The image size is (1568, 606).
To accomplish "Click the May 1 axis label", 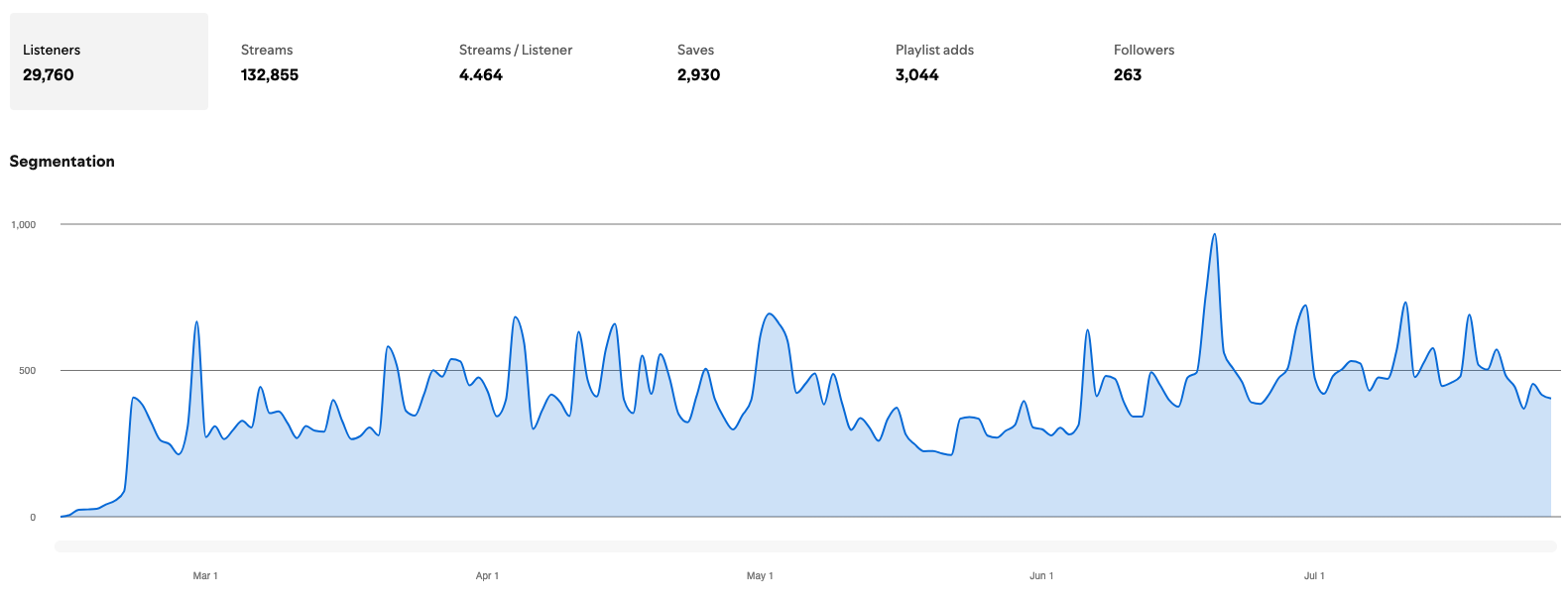I will click(760, 576).
